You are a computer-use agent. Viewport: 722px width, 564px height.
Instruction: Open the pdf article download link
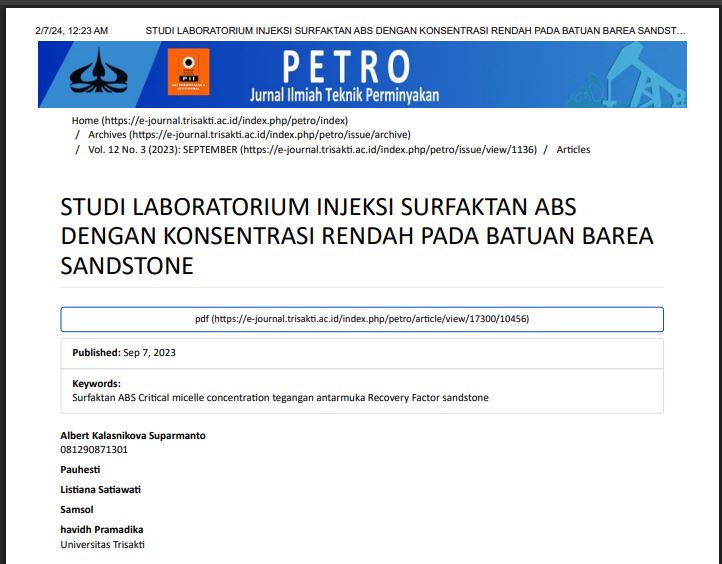(x=362, y=319)
